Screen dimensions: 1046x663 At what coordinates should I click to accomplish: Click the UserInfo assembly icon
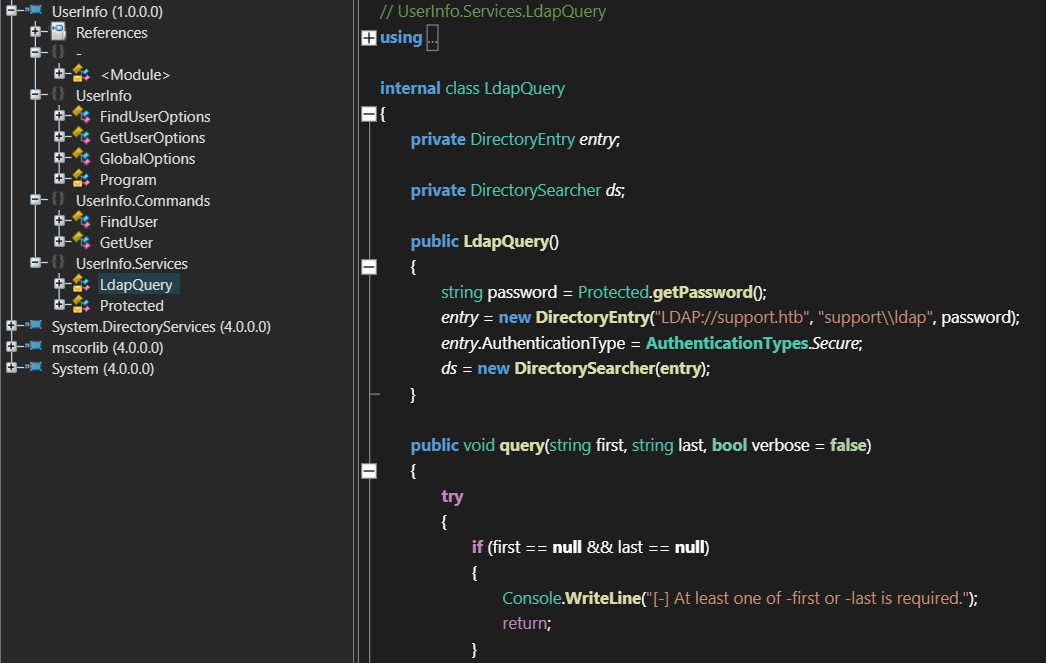click(34, 12)
